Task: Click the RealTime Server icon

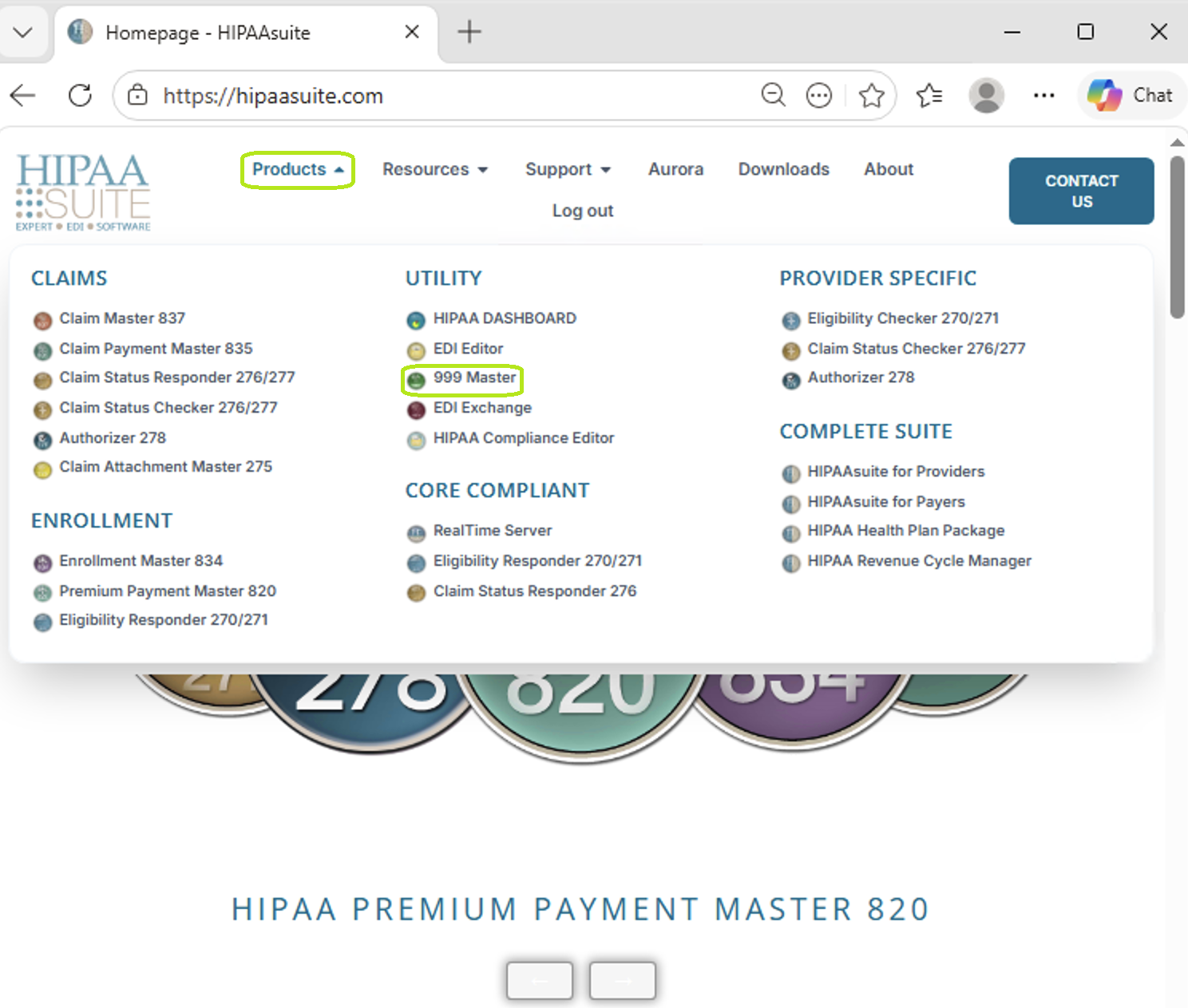Action: (x=416, y=533)
